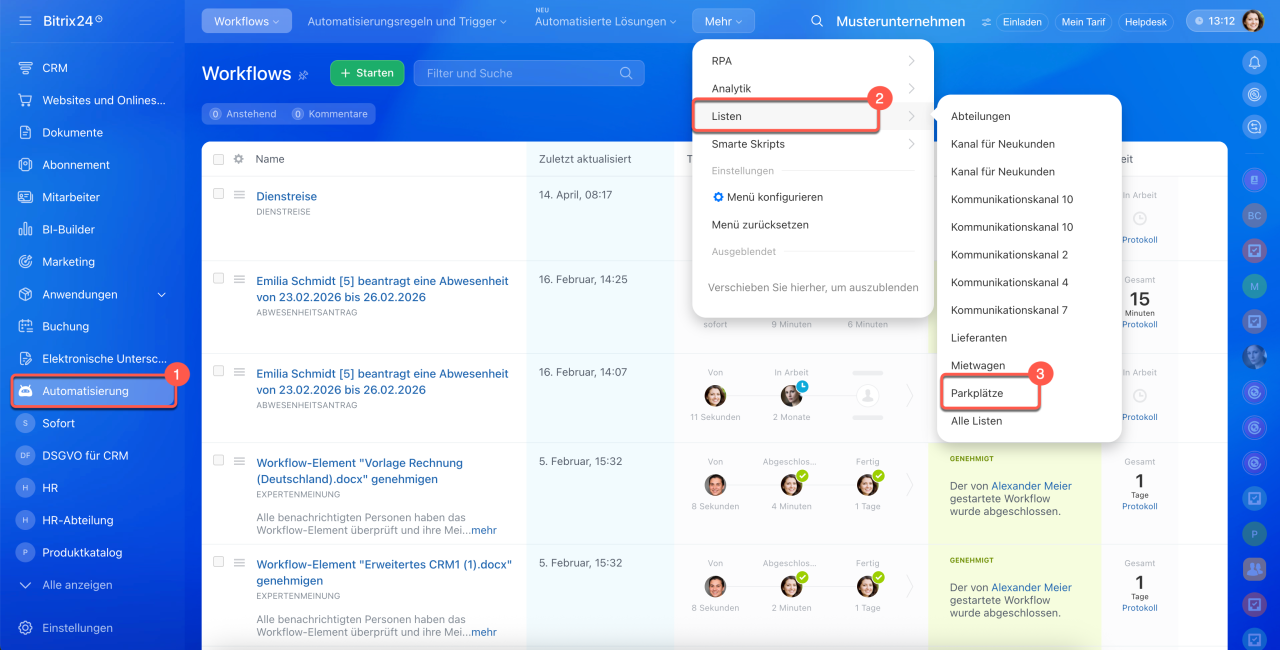Click the Filter und Suche input field
1280x650 pixels.
pyautogui.click(x=520, y=73)
